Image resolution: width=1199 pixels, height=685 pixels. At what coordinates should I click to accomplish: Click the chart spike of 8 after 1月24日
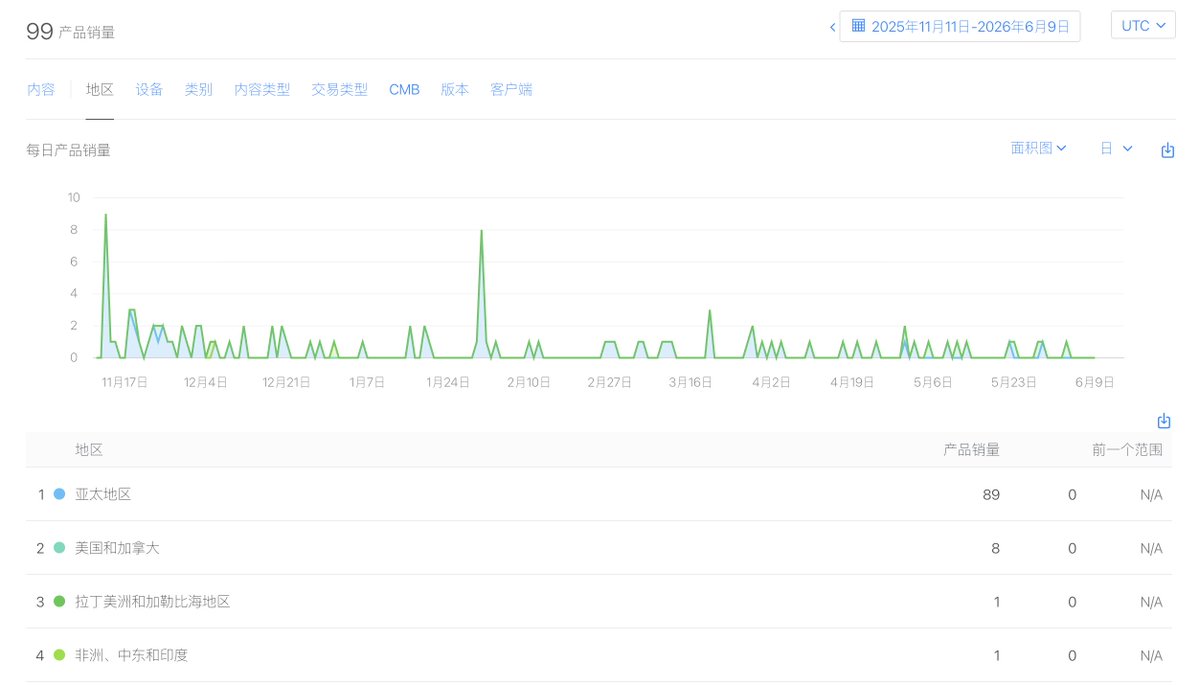(x=482, y=231)
